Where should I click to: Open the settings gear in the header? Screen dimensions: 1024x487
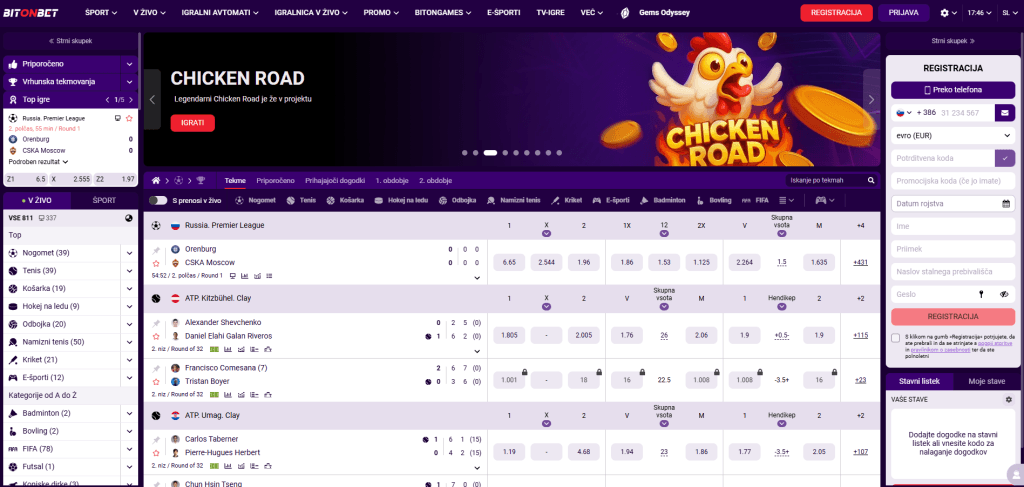[x=944, y=12]
